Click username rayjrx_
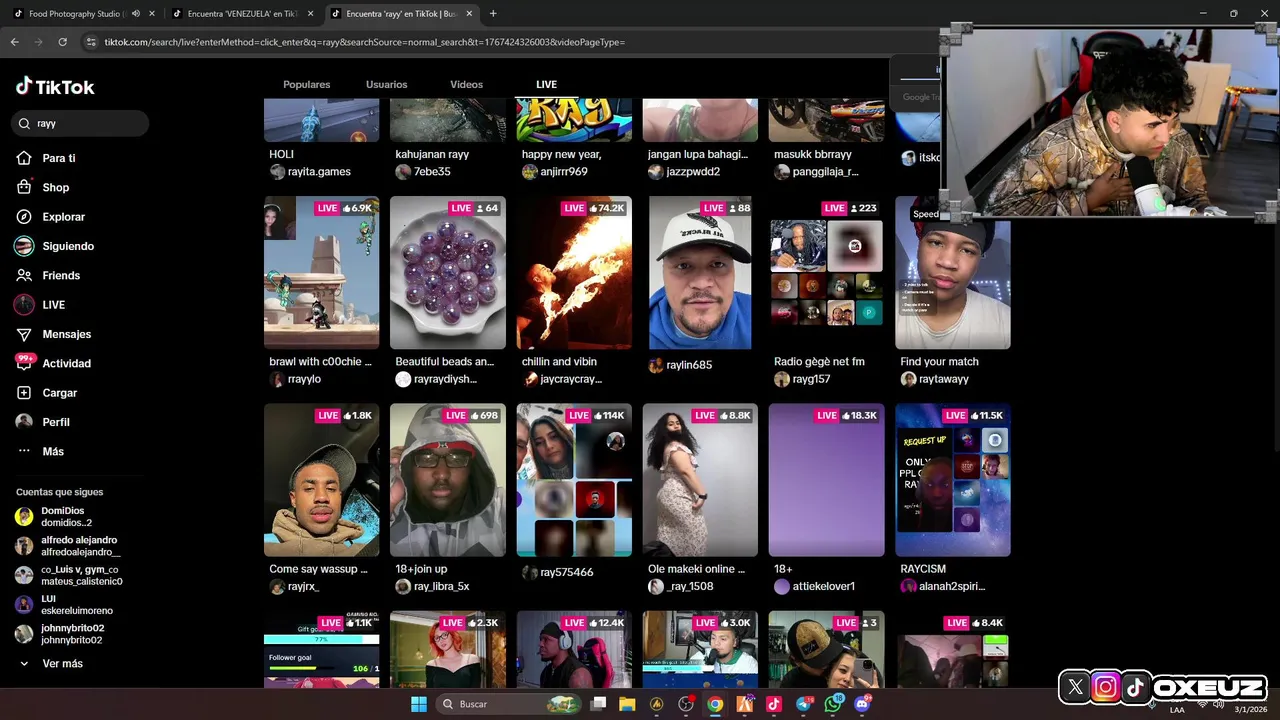This screenshot has width=1280, height=720. [x=303, y=586]
